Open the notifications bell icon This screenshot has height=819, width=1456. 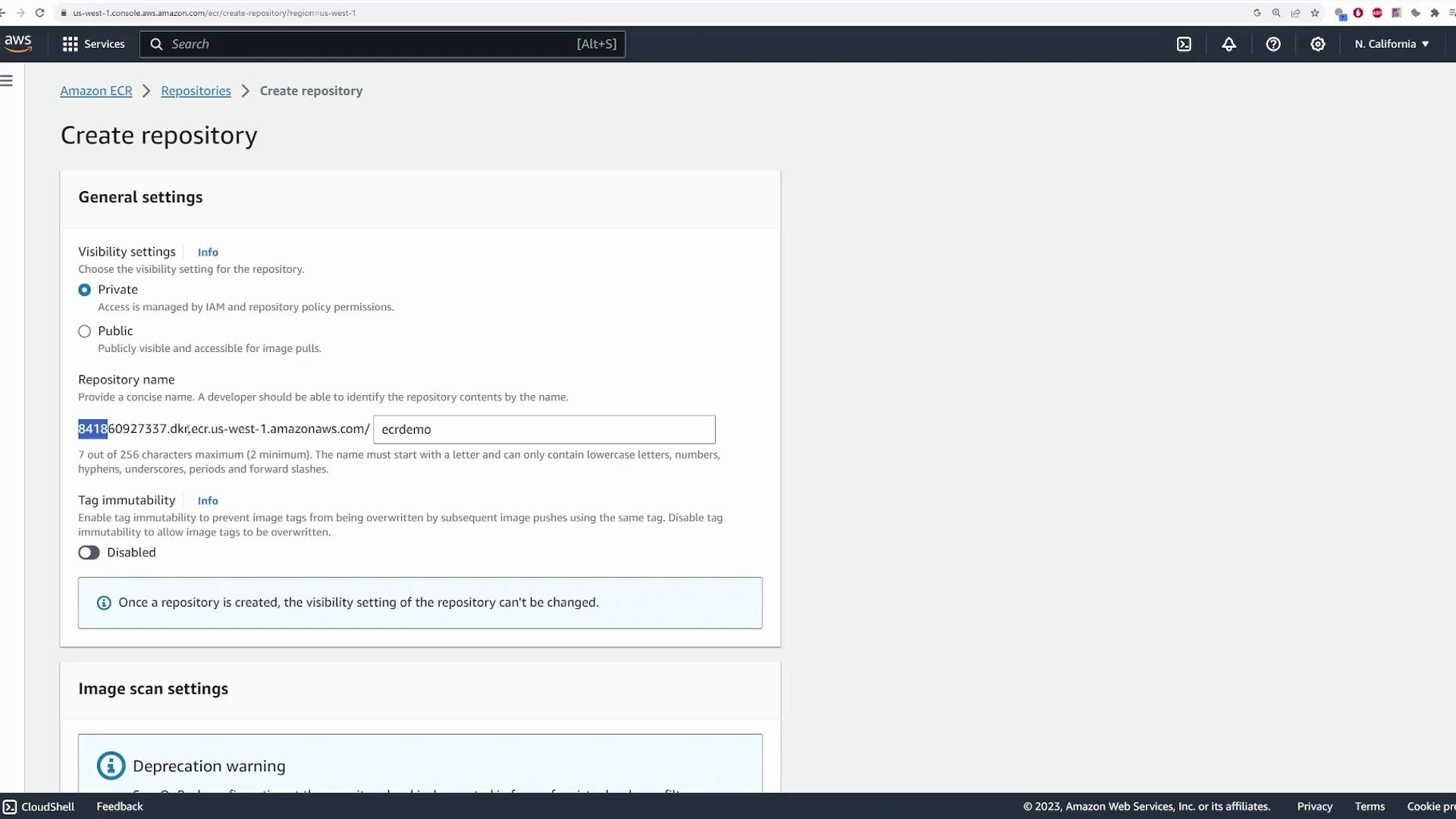(x=1228, y=44)
